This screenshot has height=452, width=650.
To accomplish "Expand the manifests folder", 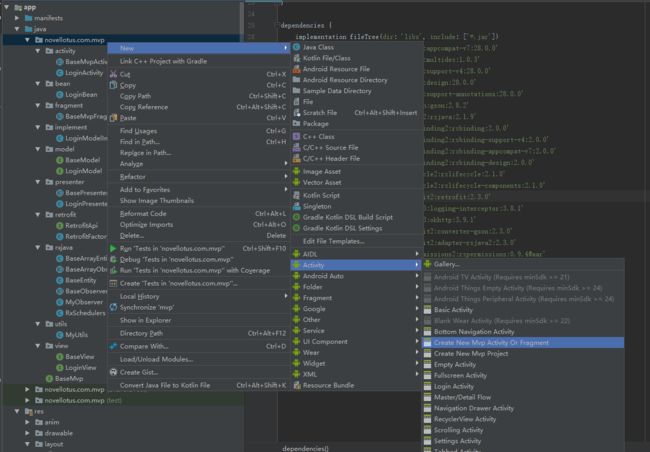I will coord(17,18).
